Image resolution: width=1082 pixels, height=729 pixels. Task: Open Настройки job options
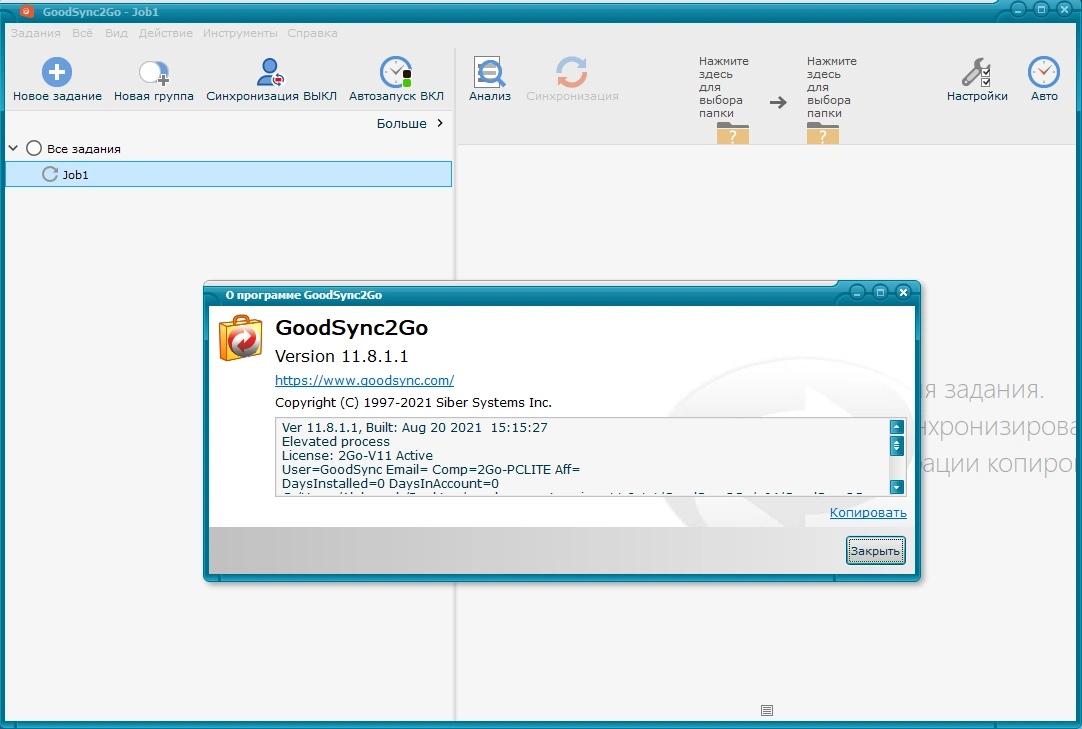coord(976,79)
